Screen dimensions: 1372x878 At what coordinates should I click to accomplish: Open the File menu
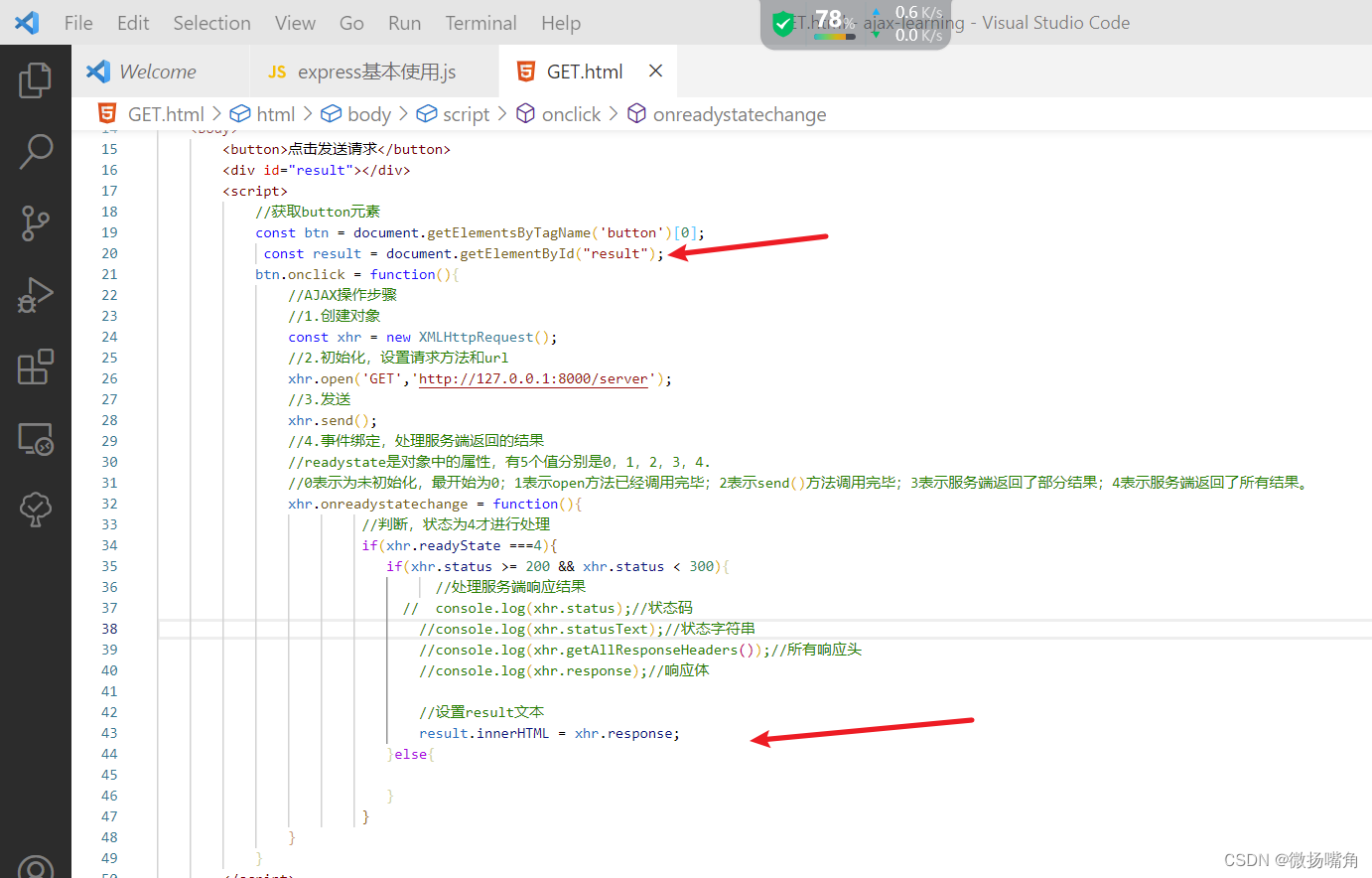(78, 23)
